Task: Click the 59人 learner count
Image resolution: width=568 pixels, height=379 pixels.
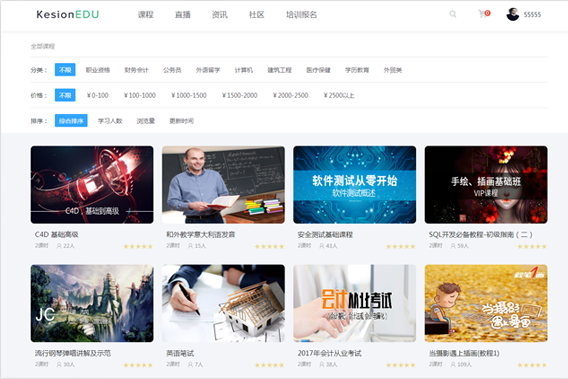Action: 460,246
